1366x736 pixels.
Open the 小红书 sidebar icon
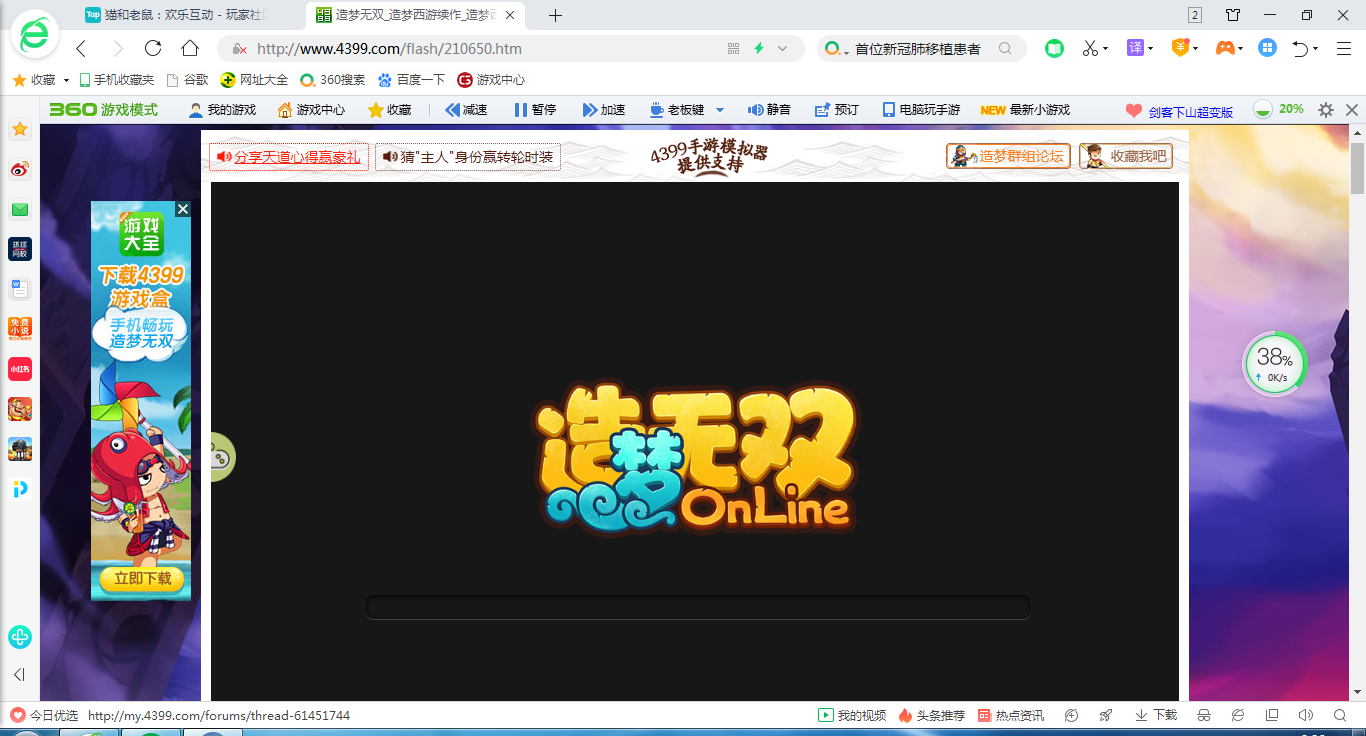pyautogui.click(x=20, y=369)
